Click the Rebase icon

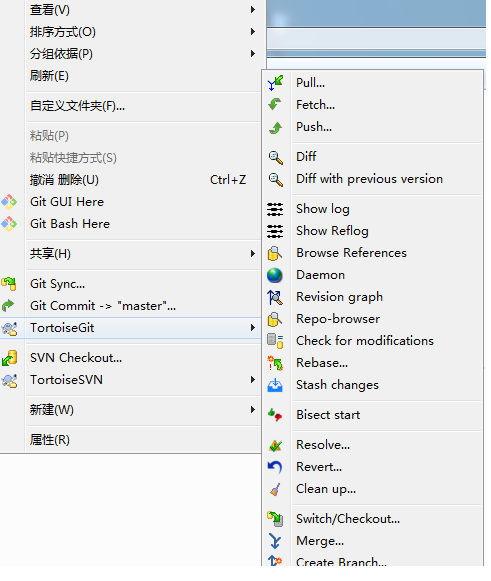[x=275, y=363]
